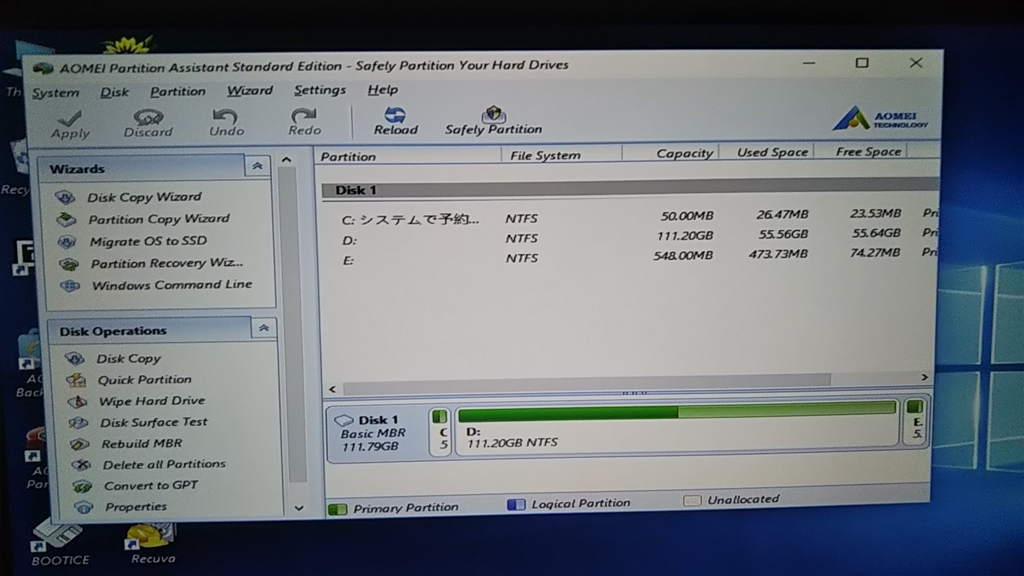The image size is (1024, 576).
Task: Select the E: partition block in map
Action: (x=915, y=422)
